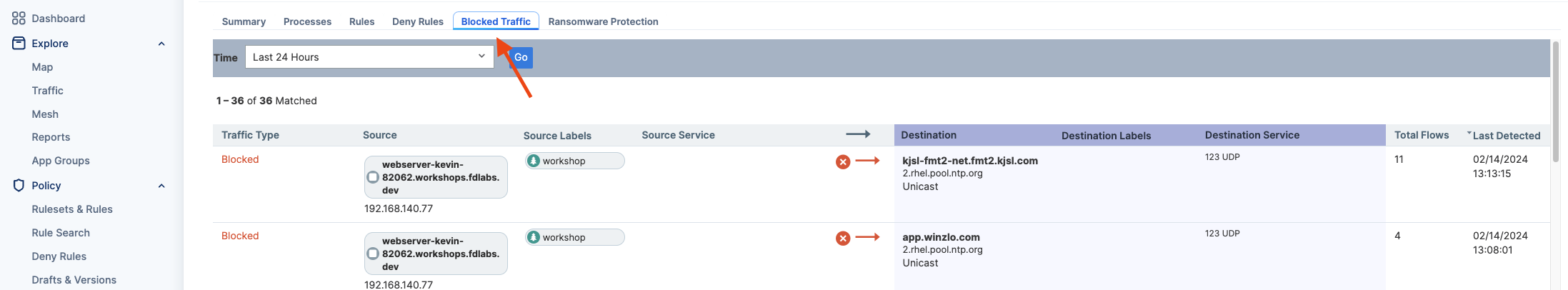Click the blocked X icon in kjsl-fmt2-net row
This screenshot has width=1568, height=290.
(843, 162)
